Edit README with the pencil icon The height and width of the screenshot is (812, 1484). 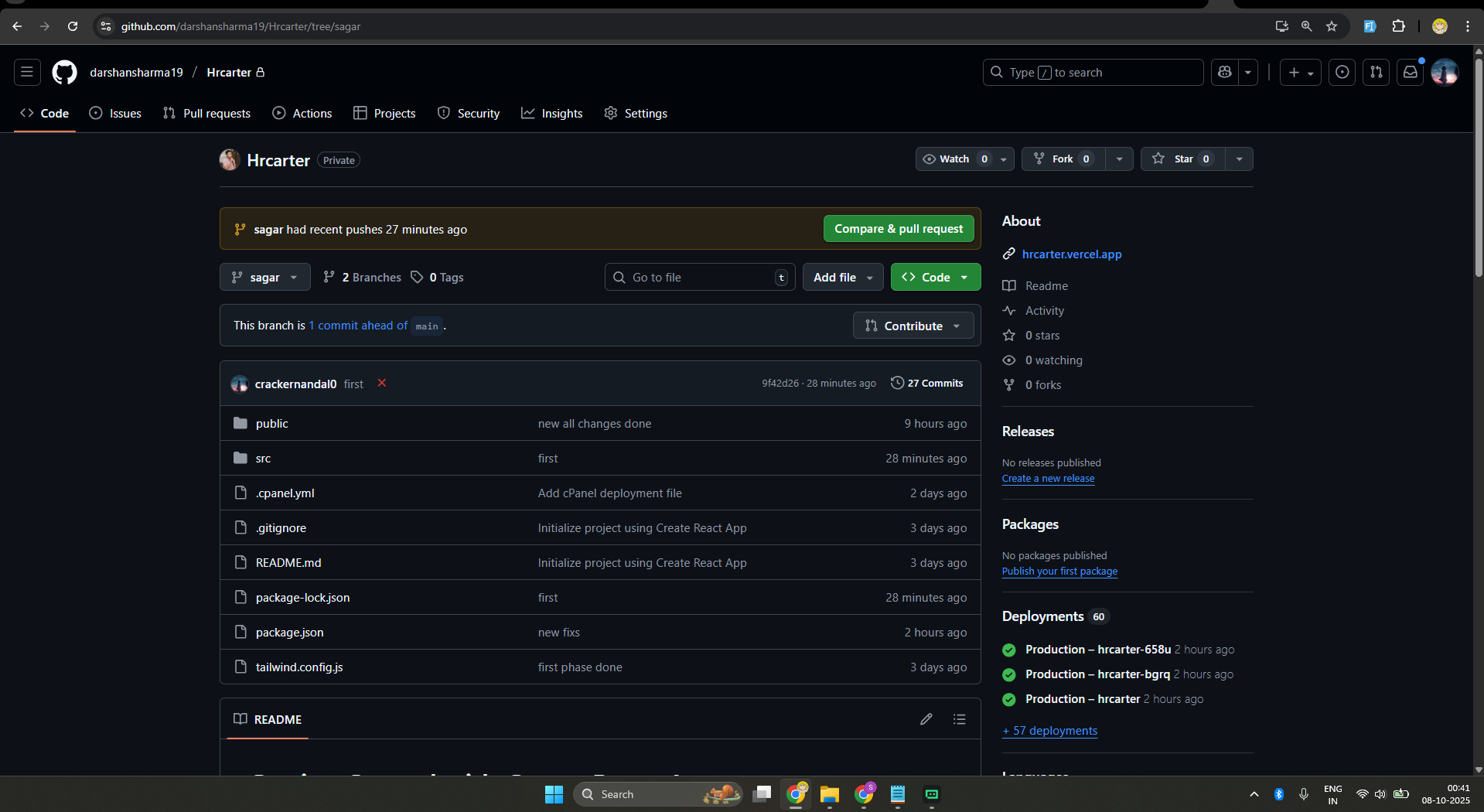click(x=926, y=719)
